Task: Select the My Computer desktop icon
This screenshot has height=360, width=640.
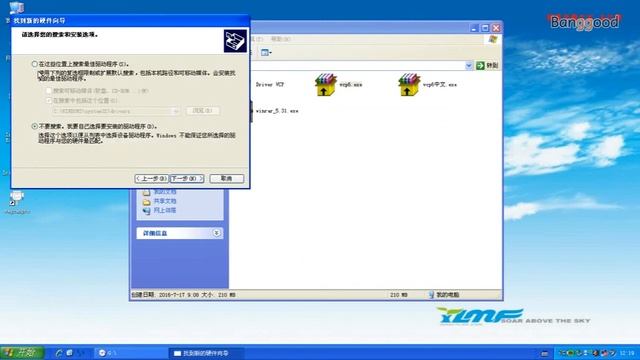Action: pos(16,7)
